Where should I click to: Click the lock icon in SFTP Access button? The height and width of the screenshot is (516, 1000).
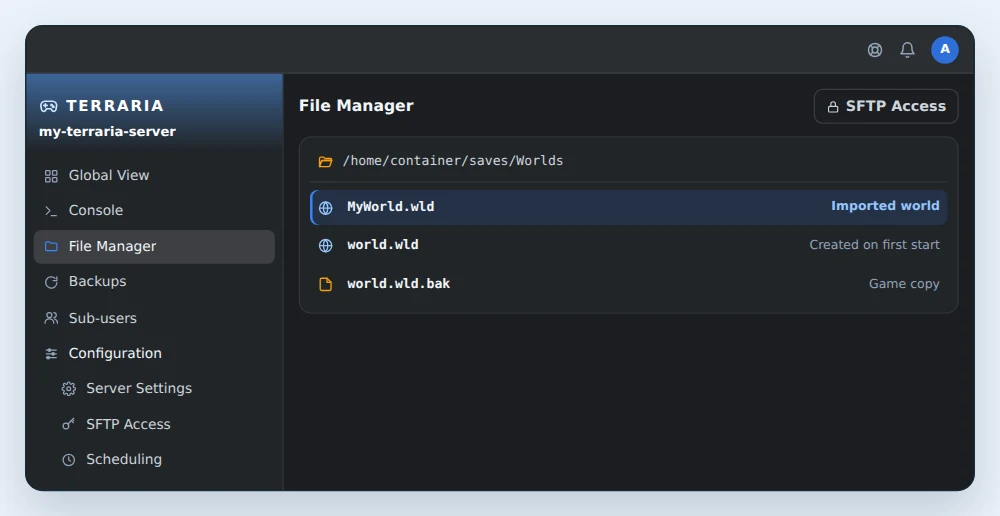pyautogui.click(x=833, y=107)
